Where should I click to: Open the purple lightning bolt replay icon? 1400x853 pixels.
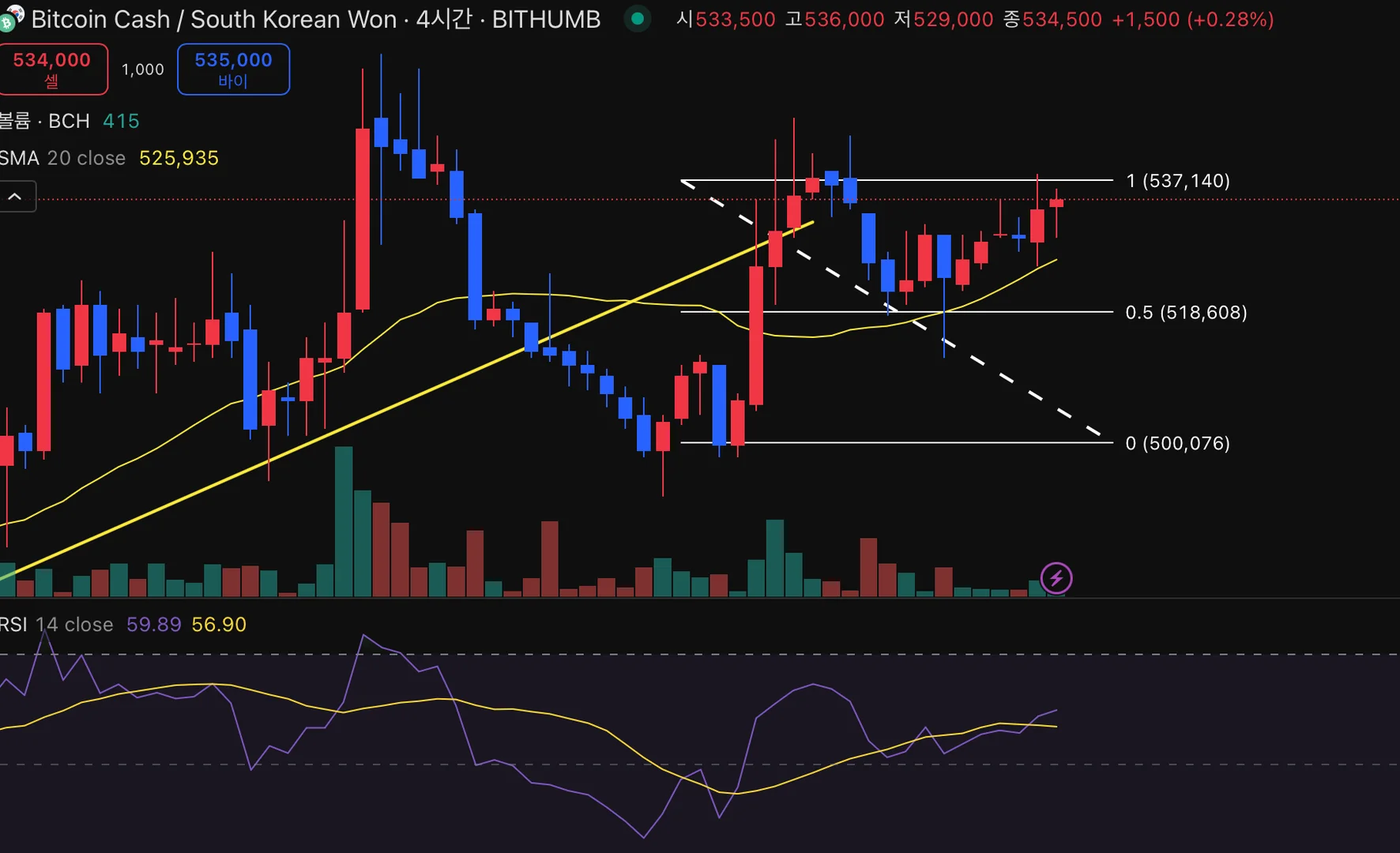(1056, 578)
